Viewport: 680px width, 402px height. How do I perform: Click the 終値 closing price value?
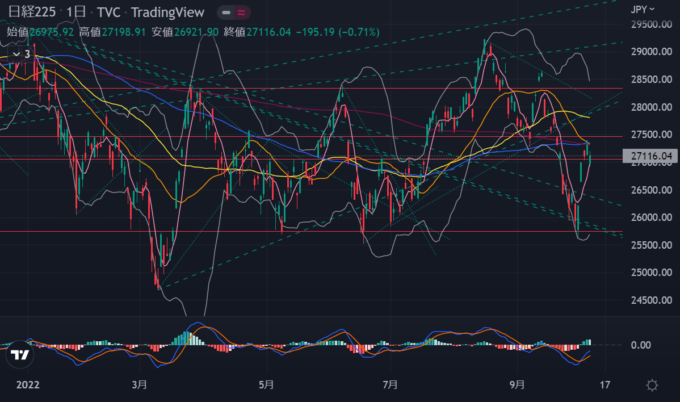click(296, 31)
